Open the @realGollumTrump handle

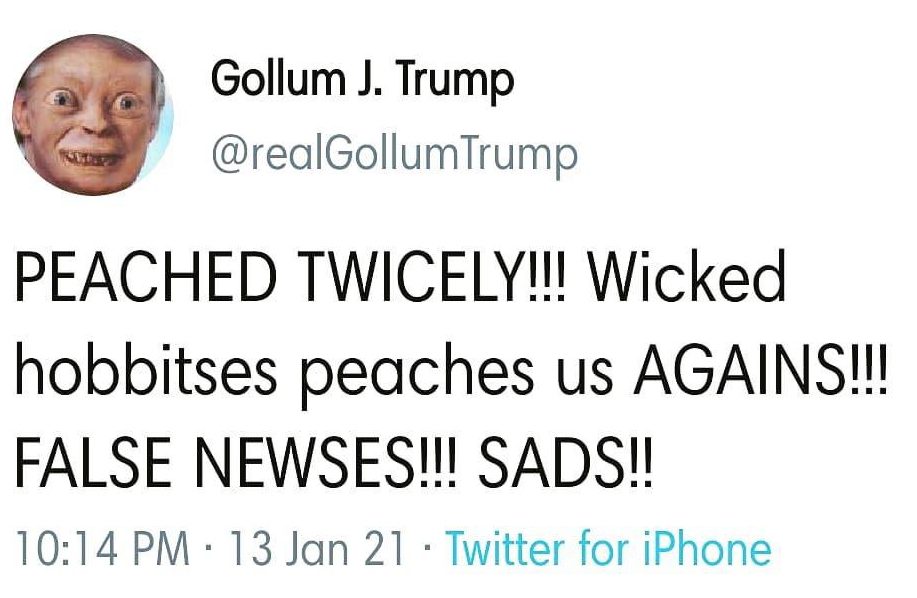394,153
